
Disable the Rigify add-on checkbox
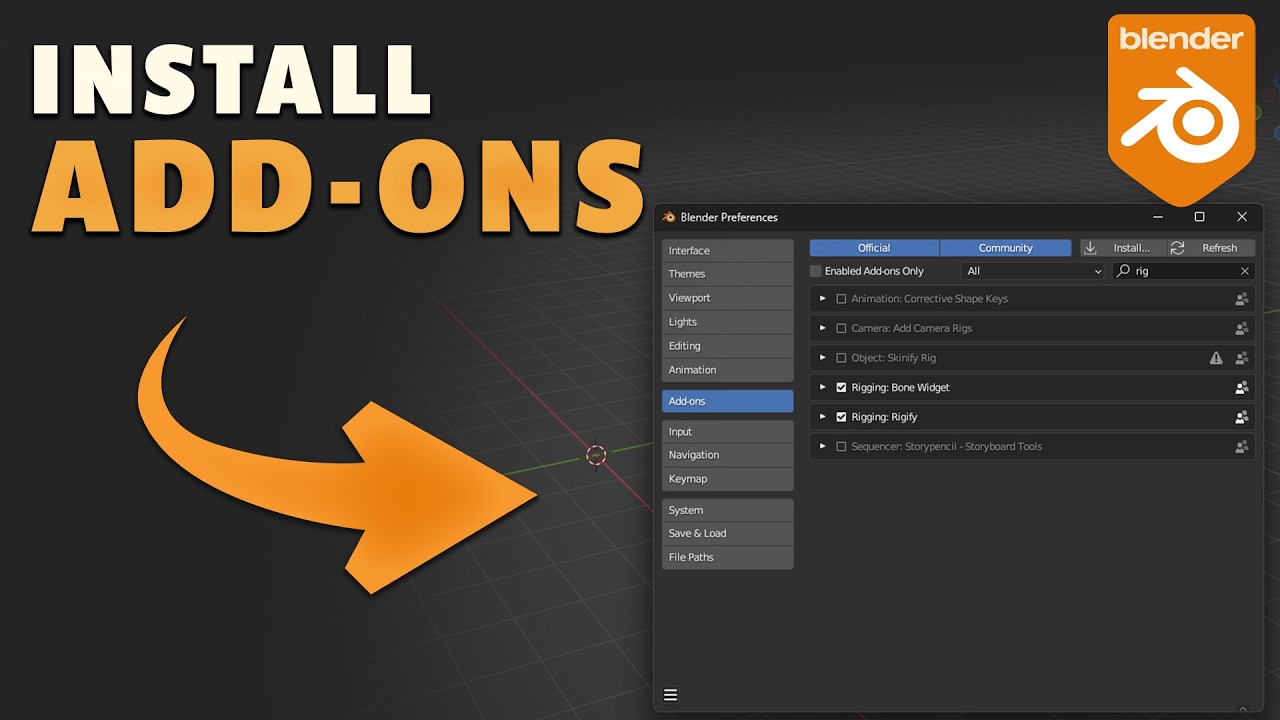click(x=841, y=417)
